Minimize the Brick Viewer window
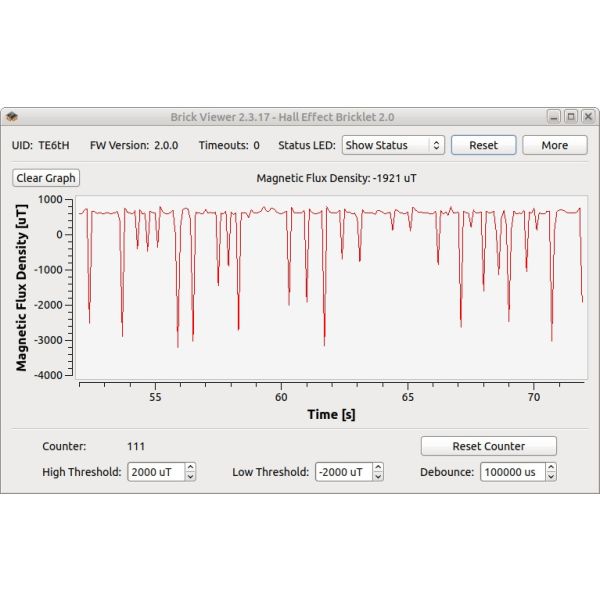 coord(553,117)
